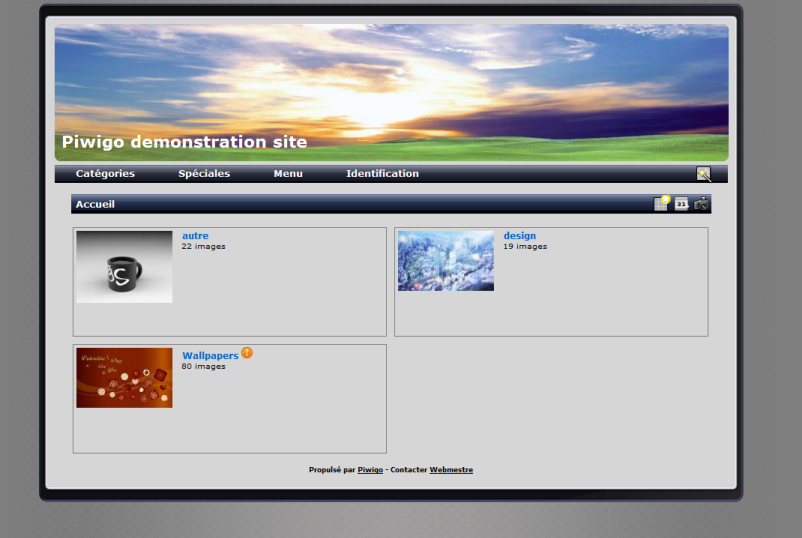802x538 pixels.
Task: Select the Menu item in navigation bar
Action: coord(288,174)
